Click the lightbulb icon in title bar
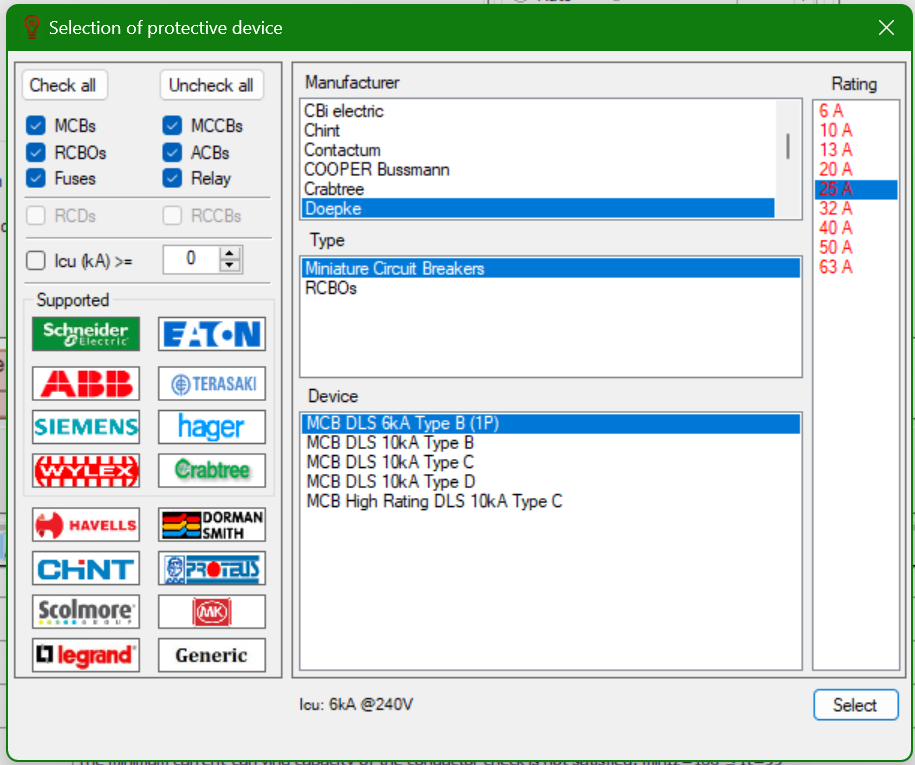Screen dimensions: 915x765 tap(32, 27)
